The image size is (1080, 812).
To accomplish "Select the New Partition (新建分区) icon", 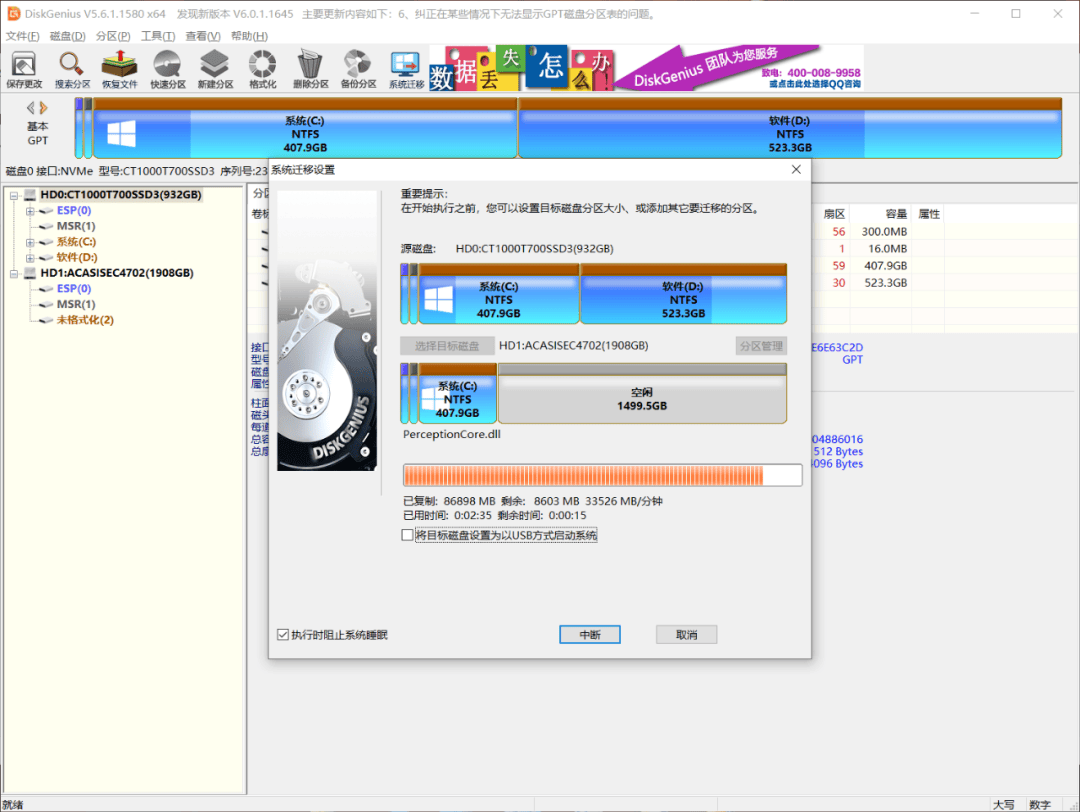I will (x=215, y=69).
